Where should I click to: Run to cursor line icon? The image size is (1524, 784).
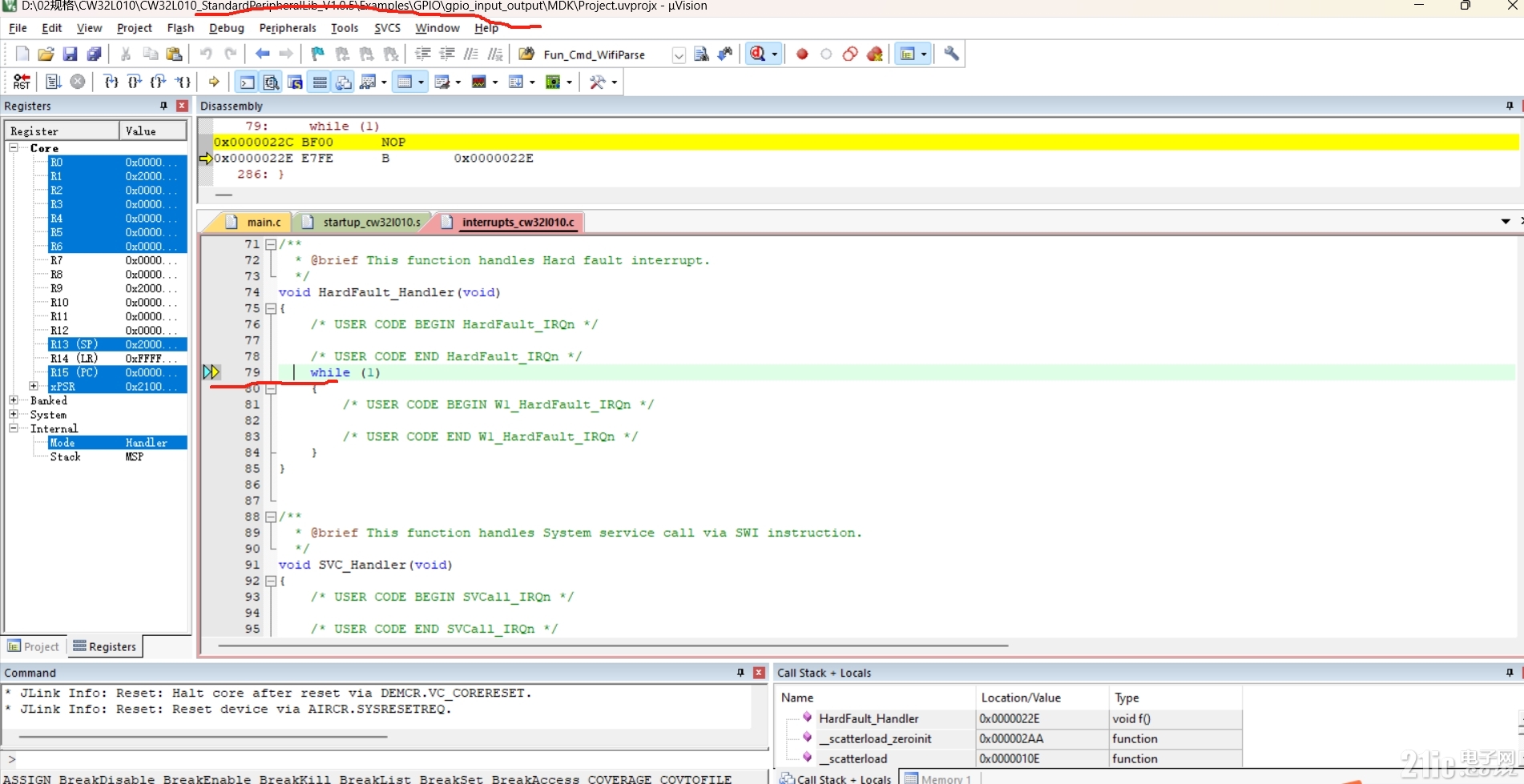[x=183, y=82]
